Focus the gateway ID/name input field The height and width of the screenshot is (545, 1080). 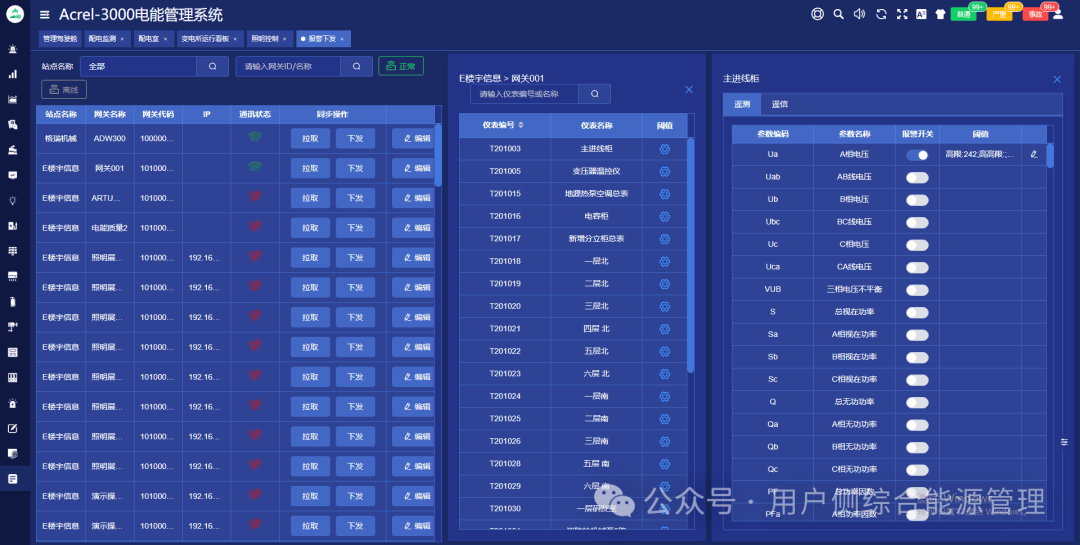289,66
